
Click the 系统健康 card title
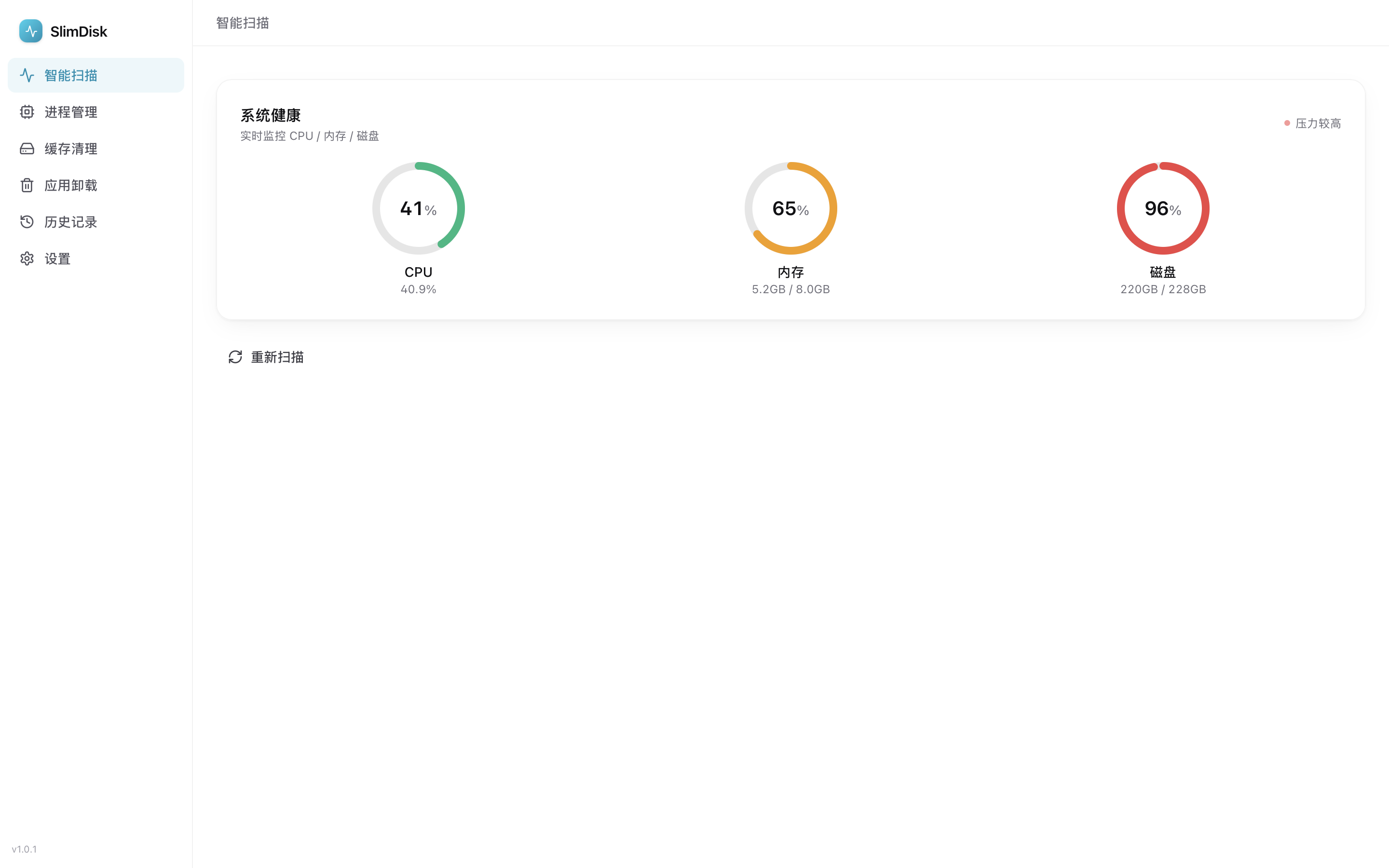point(271,115)
